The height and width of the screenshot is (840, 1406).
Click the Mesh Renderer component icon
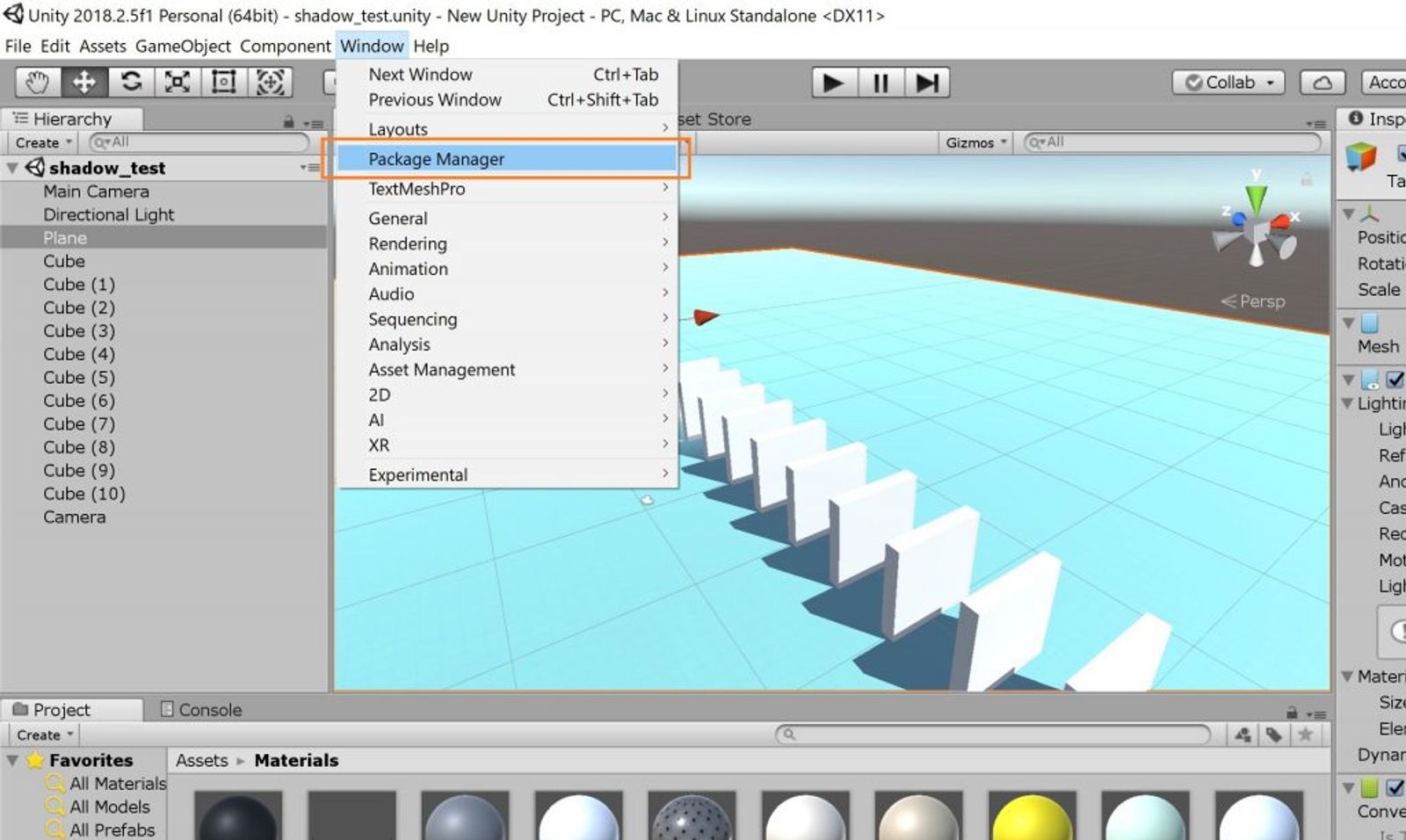pyautogui.click(x=1370, y=380)
